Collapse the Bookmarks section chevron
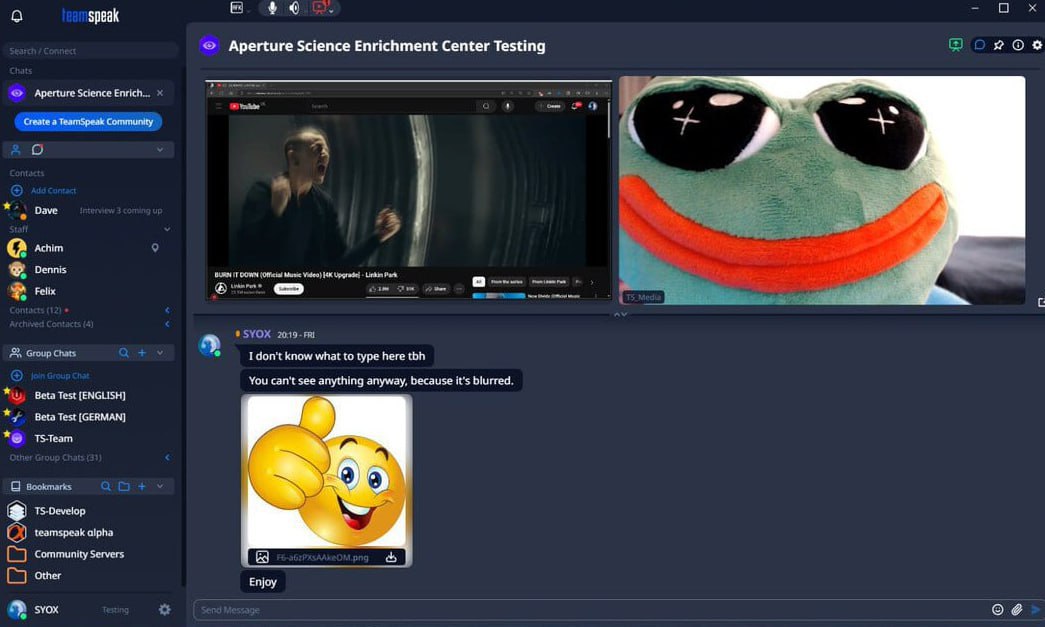 click(160, 486)
